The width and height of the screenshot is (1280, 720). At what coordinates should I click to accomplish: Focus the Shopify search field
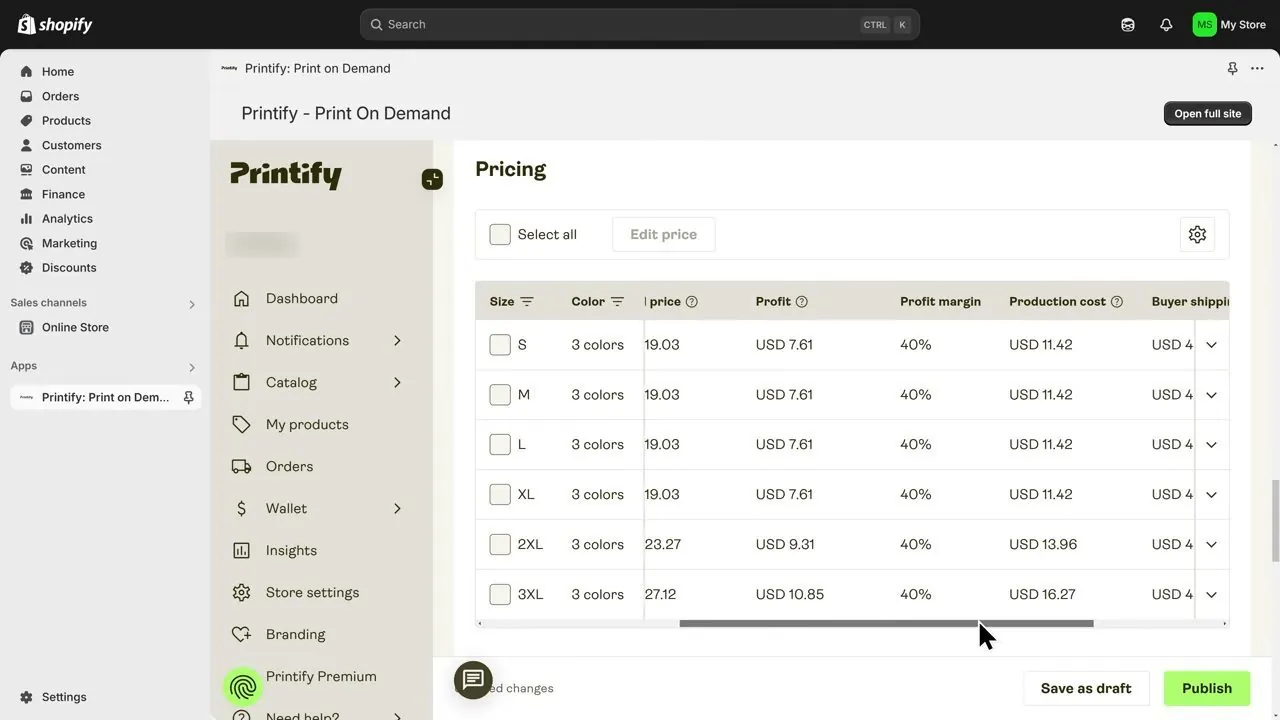[640, 25]
